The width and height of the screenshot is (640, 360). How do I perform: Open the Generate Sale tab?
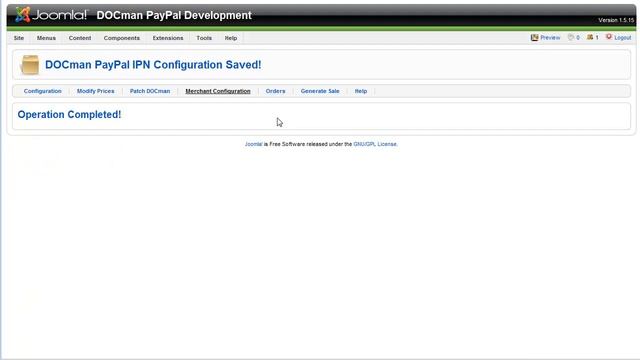[x=320, y=91]
